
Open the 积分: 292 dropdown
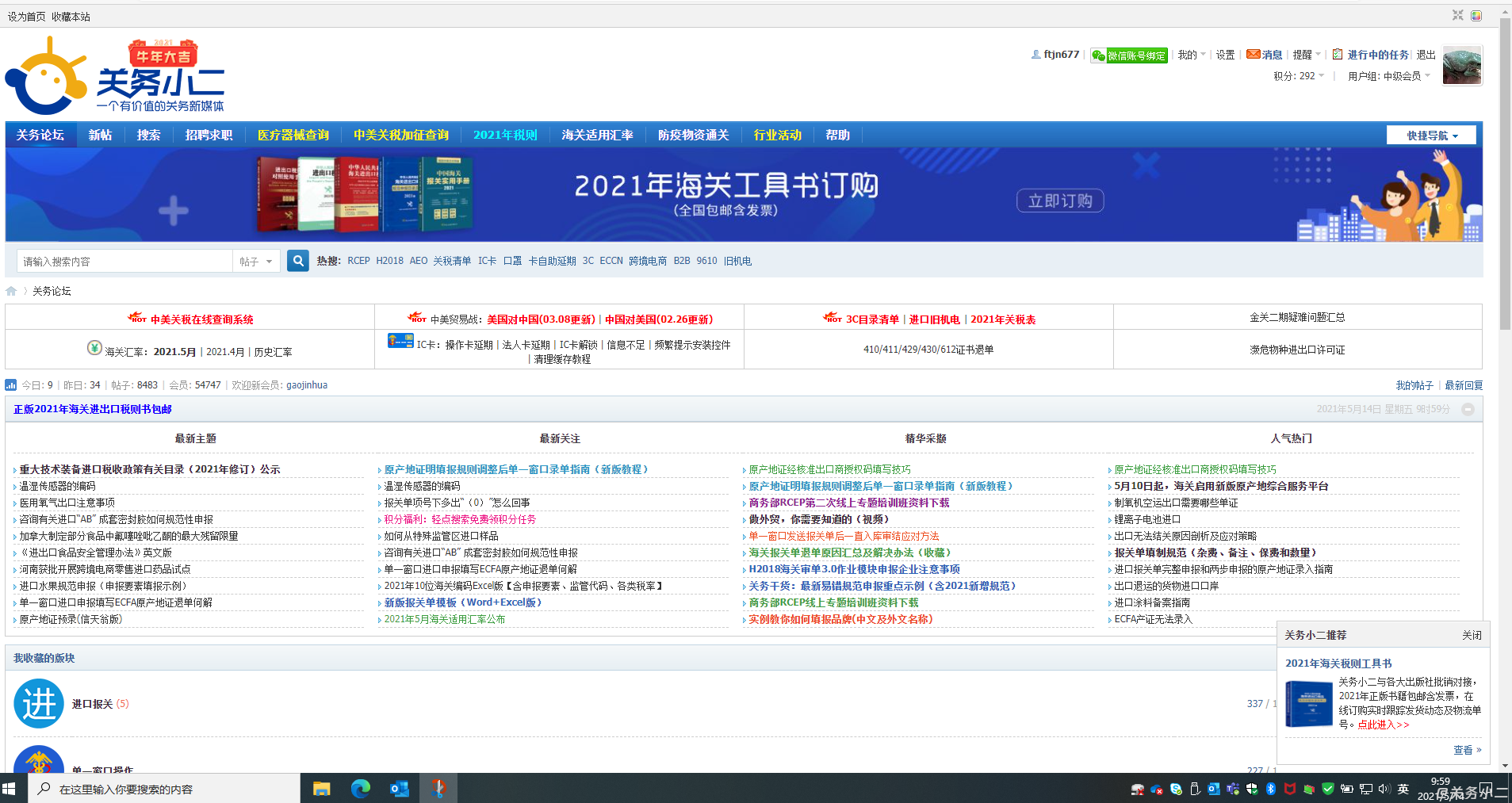click(x=1299, y=76)
